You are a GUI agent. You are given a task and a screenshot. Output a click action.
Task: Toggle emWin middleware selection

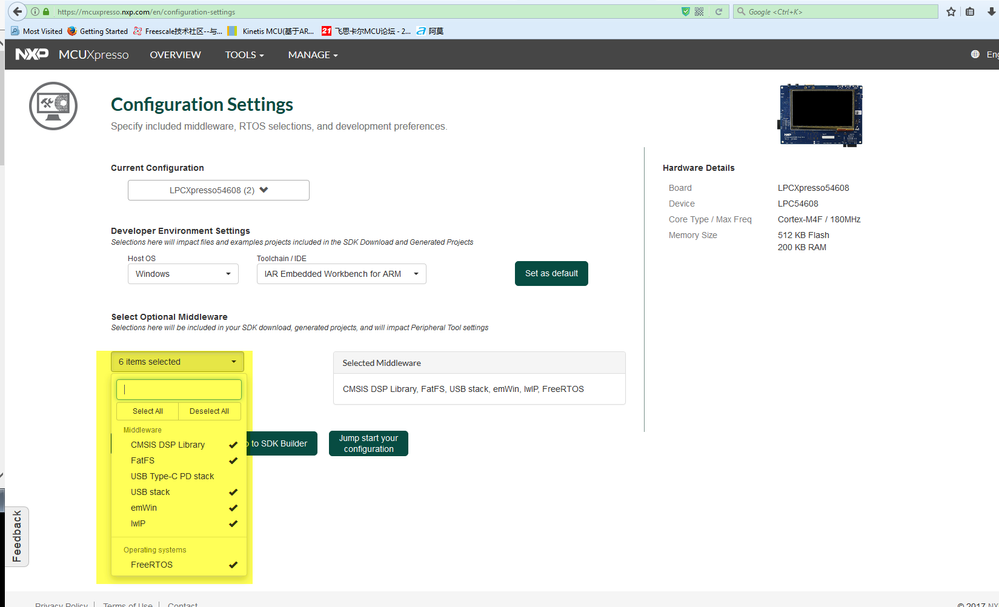click(x=178, y=508)
